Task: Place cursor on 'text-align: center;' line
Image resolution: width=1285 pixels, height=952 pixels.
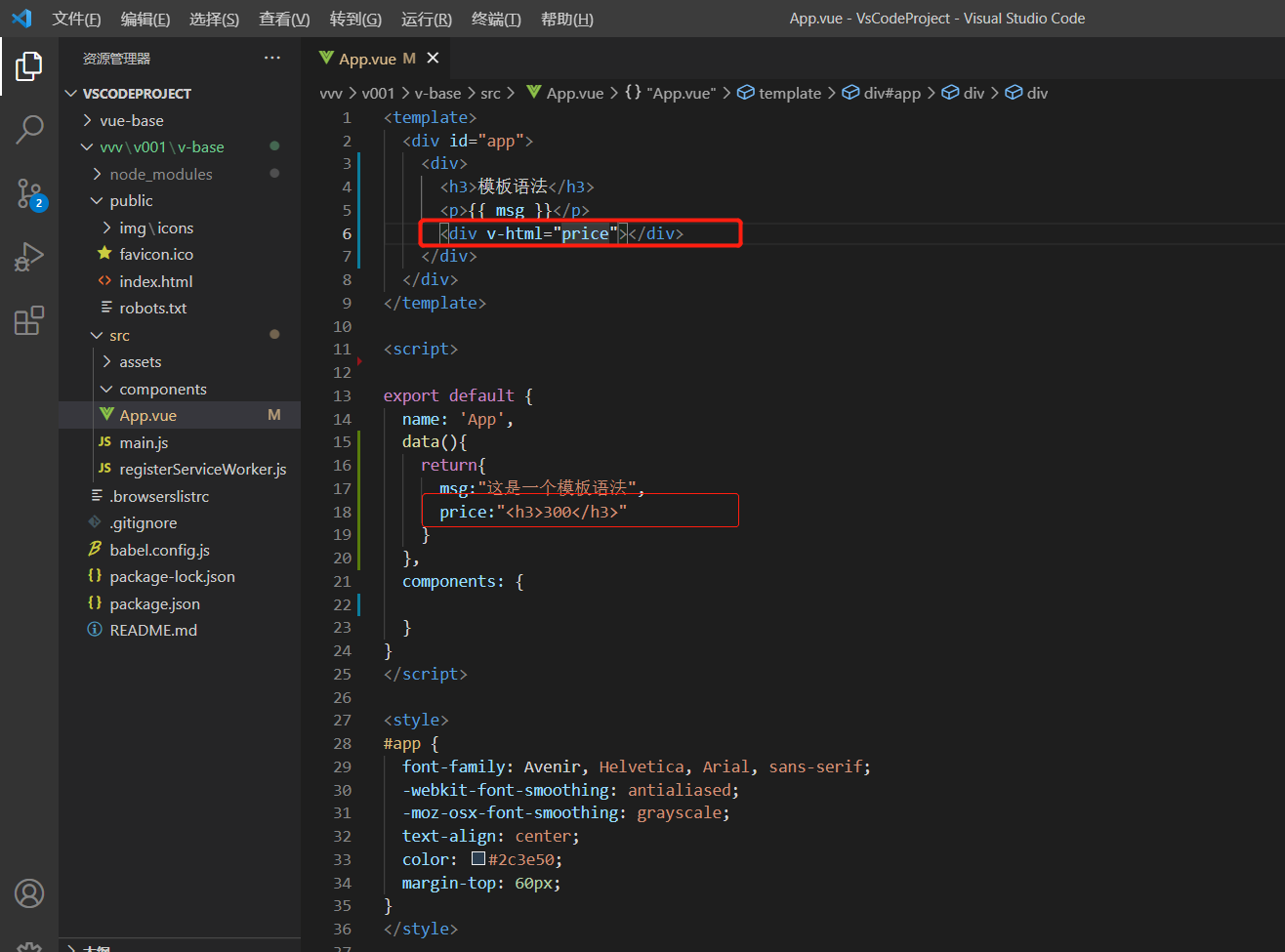Action: pyautogui.click(x=490, y=836)
